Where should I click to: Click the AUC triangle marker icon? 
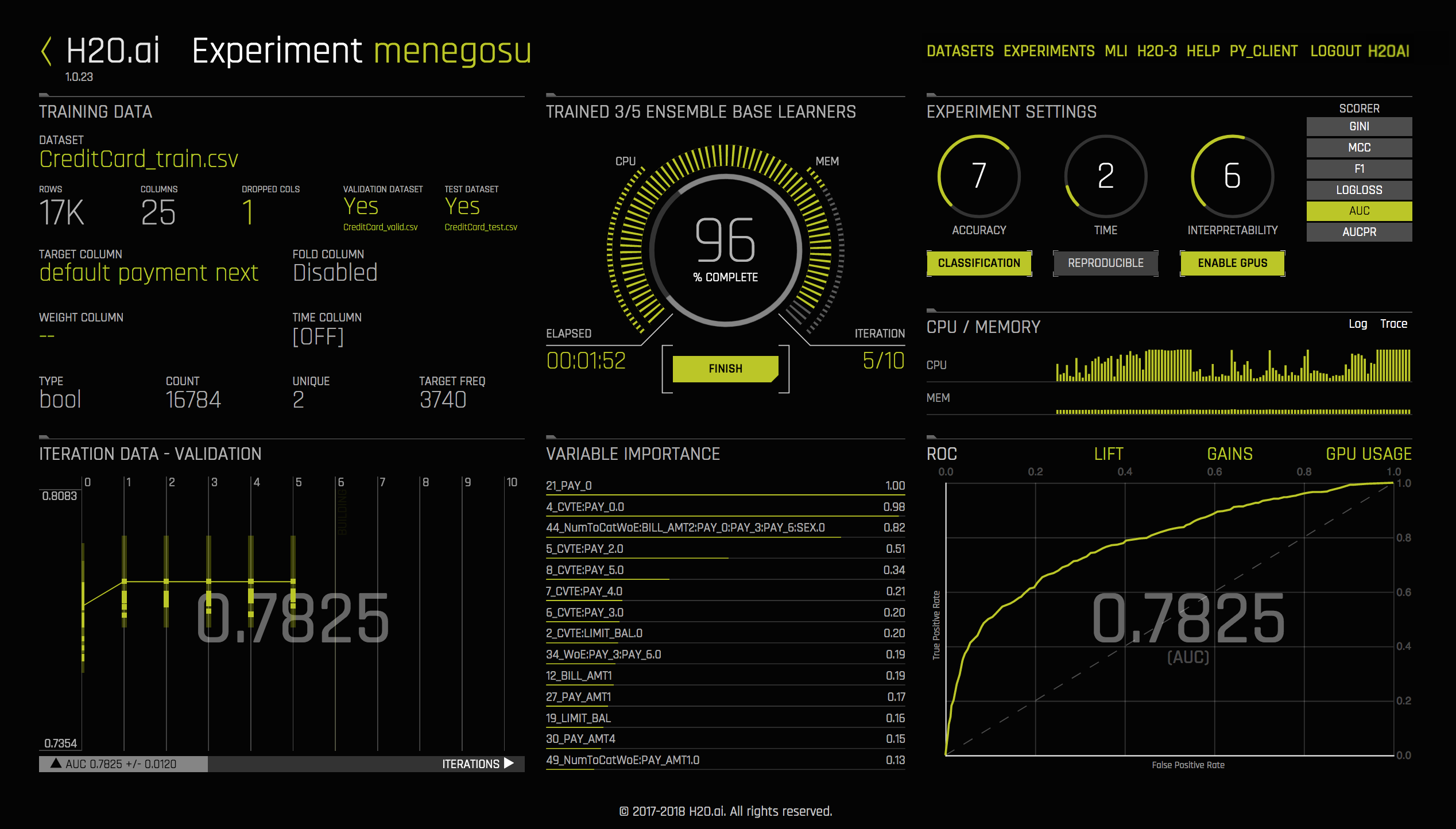tap(56, 764)
